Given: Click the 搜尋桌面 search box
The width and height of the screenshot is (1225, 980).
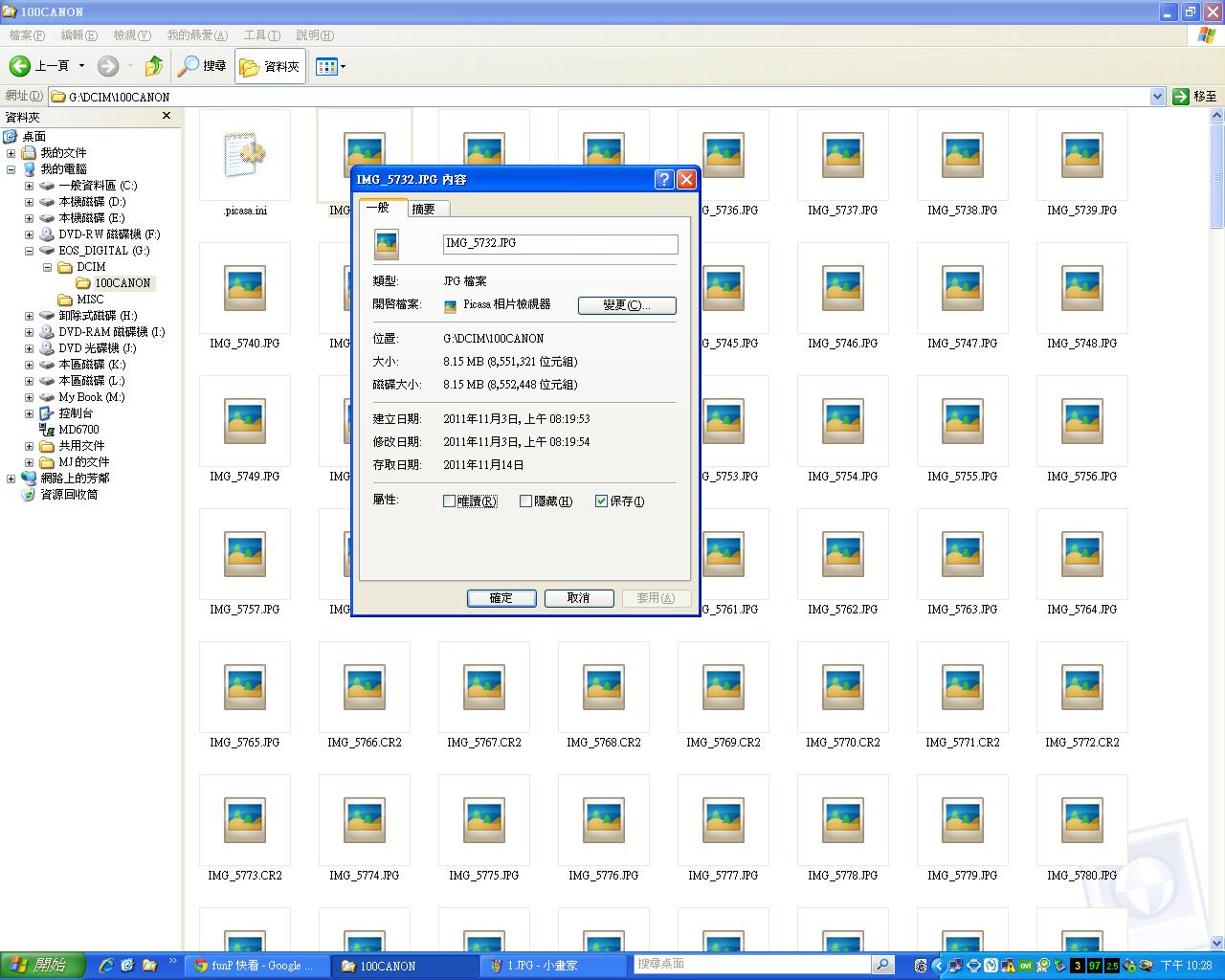Looking at the screenshot, I should tap(752, 965).
